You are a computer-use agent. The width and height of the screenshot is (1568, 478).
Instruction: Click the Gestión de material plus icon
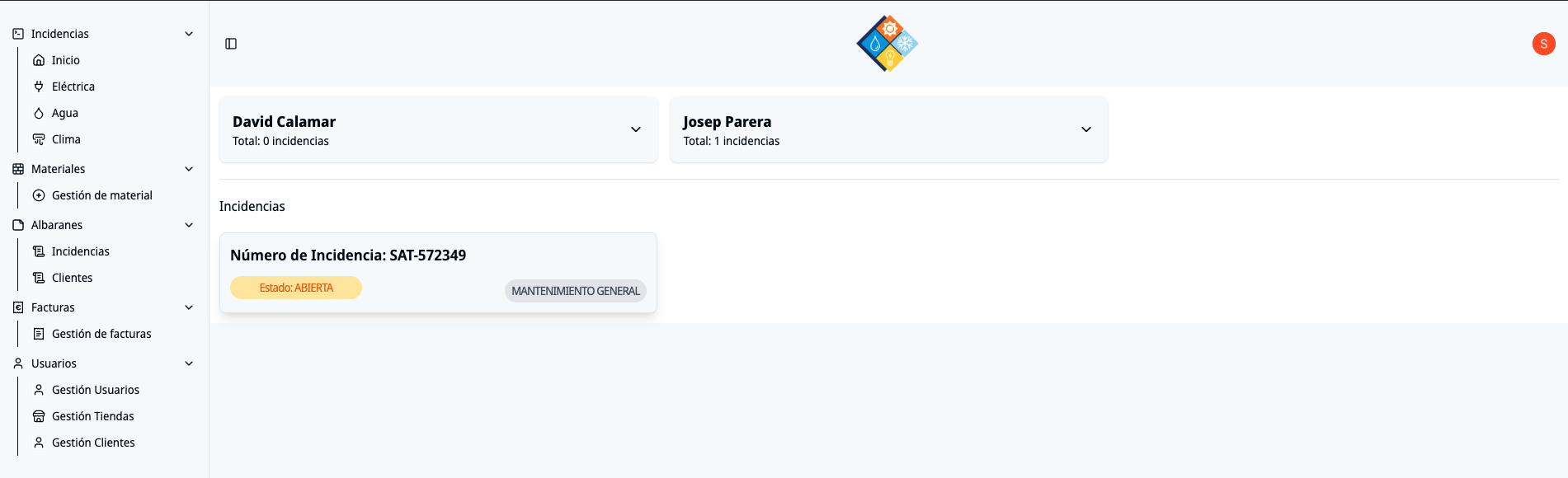point(39,195)
